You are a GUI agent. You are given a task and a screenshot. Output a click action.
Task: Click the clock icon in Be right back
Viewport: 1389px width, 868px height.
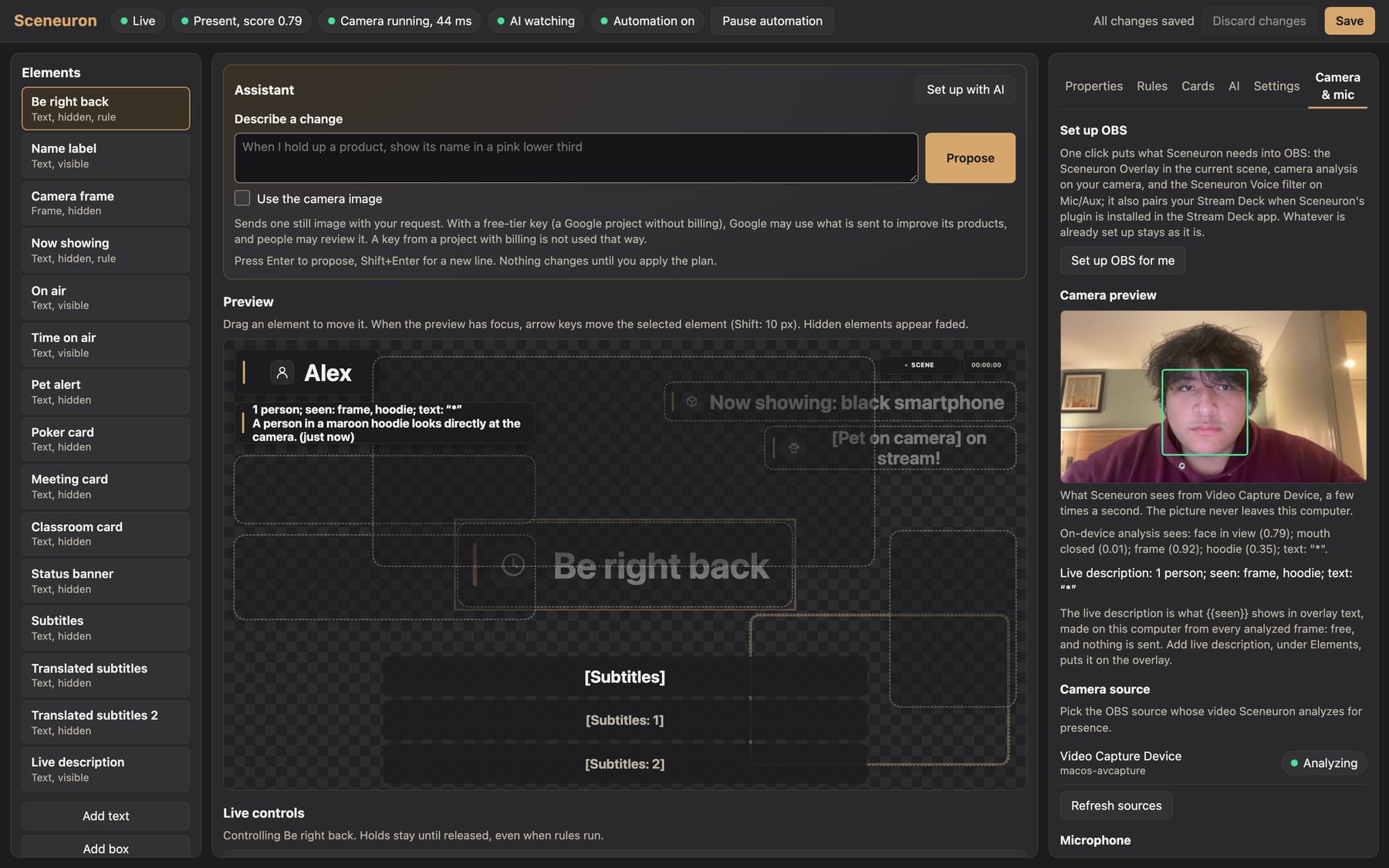[513, 566]
